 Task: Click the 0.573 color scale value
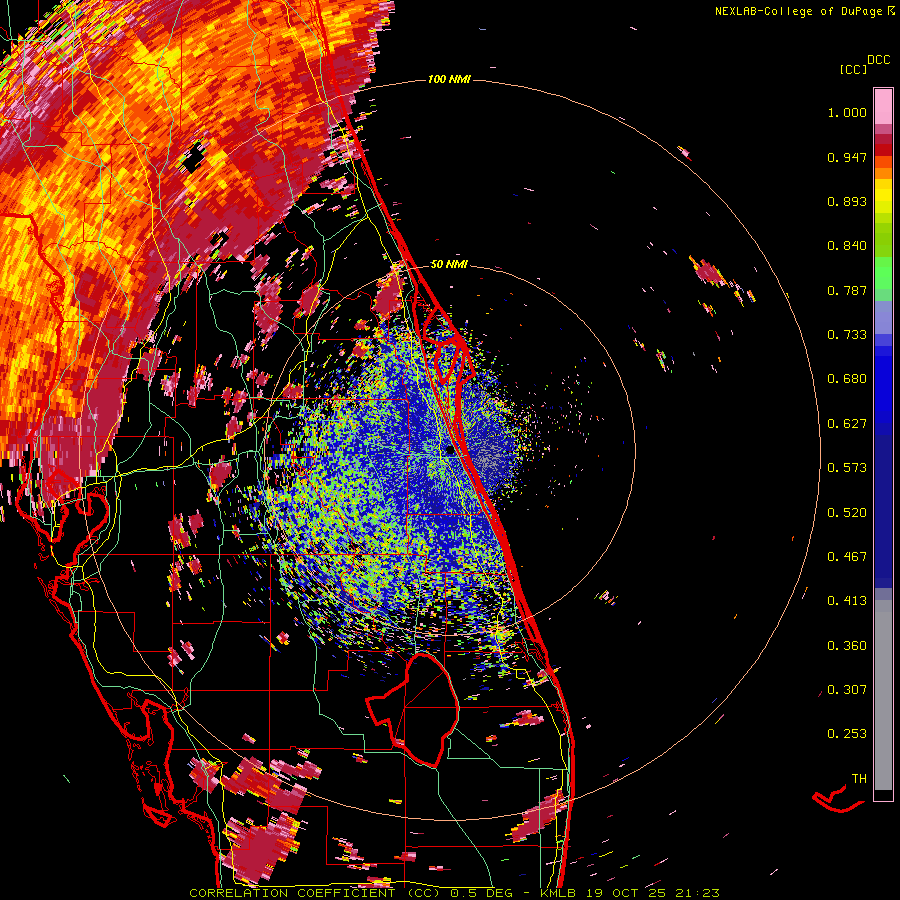tap(847, 468)
